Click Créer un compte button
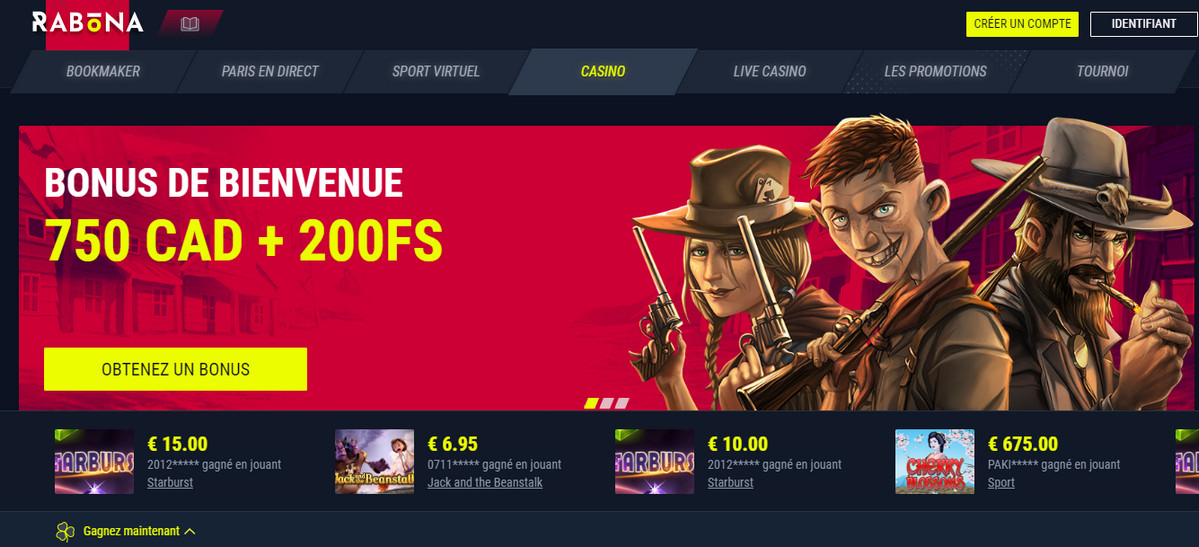The image size is (1199, 547). pyautogui.click(x=1022, y=24)
